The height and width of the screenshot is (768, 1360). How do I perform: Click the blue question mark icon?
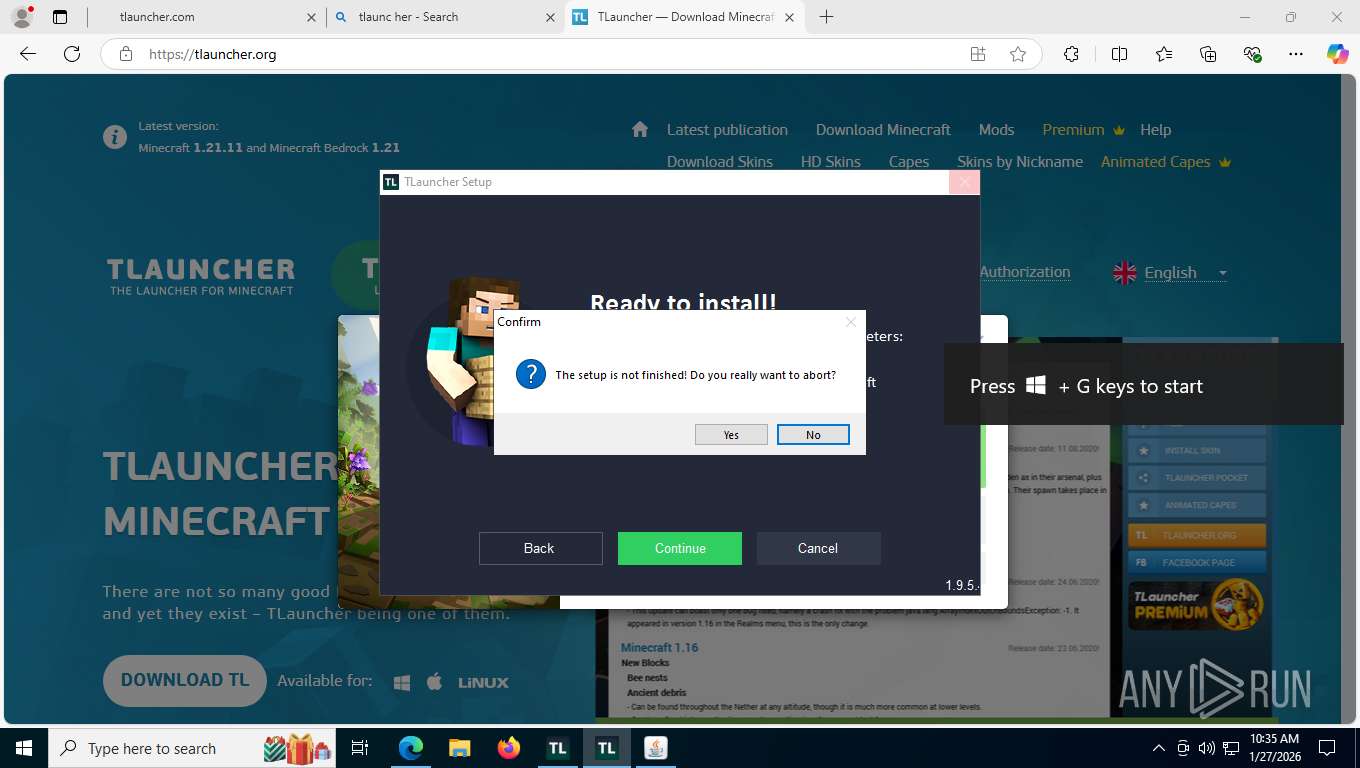[530, 375]
